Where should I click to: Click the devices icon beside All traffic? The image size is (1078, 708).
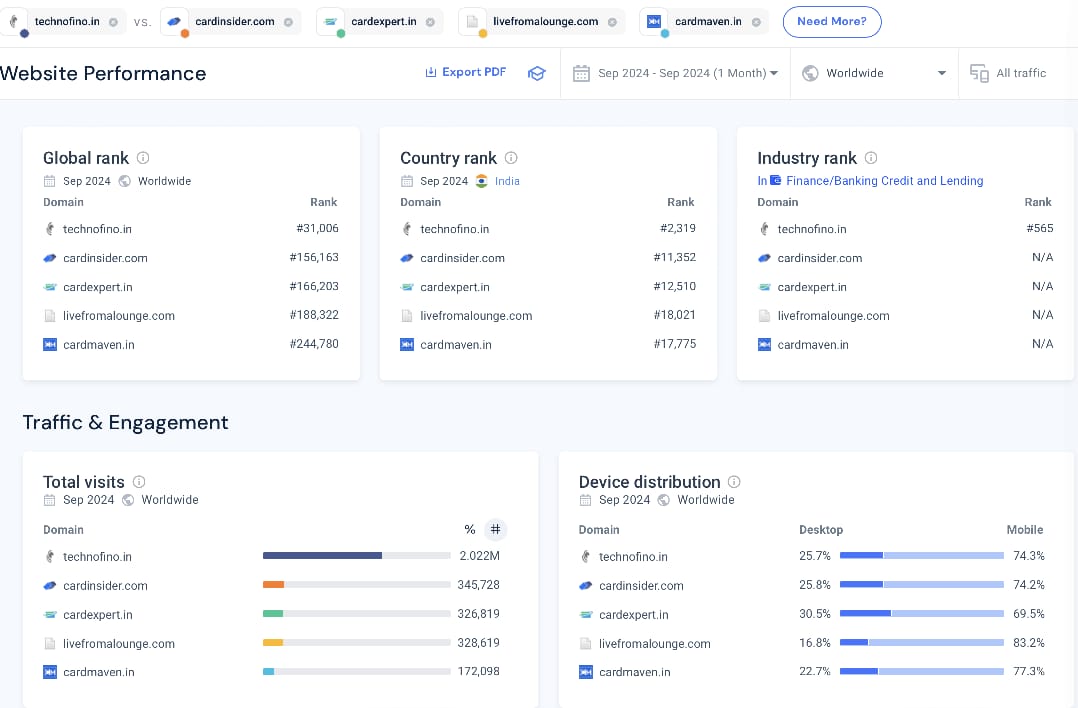(979, 73)
